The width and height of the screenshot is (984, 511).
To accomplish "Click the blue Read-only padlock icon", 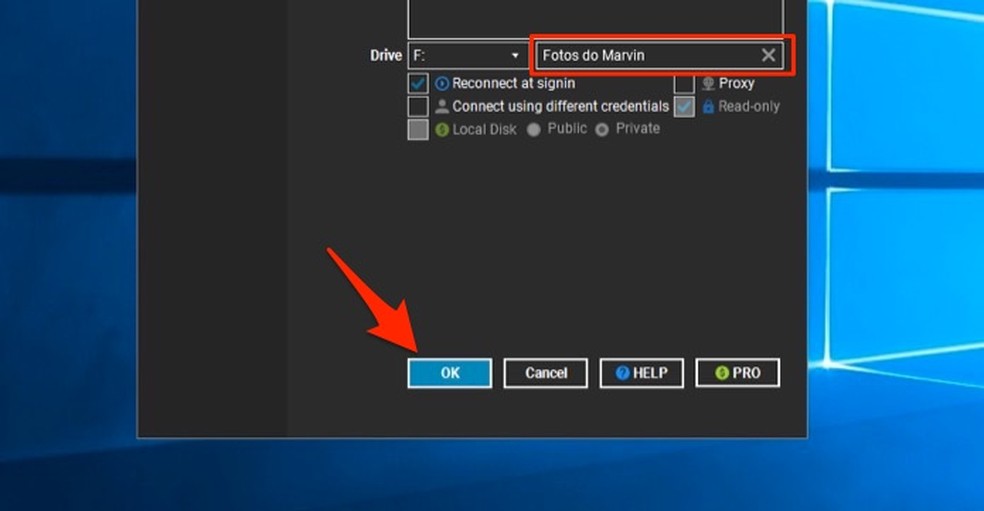I will pyautogui.click(x=709, y=107).
